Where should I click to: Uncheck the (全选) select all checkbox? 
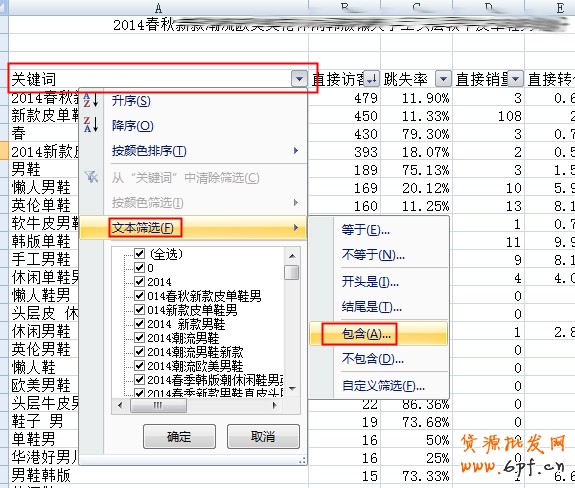coord(139,253)
